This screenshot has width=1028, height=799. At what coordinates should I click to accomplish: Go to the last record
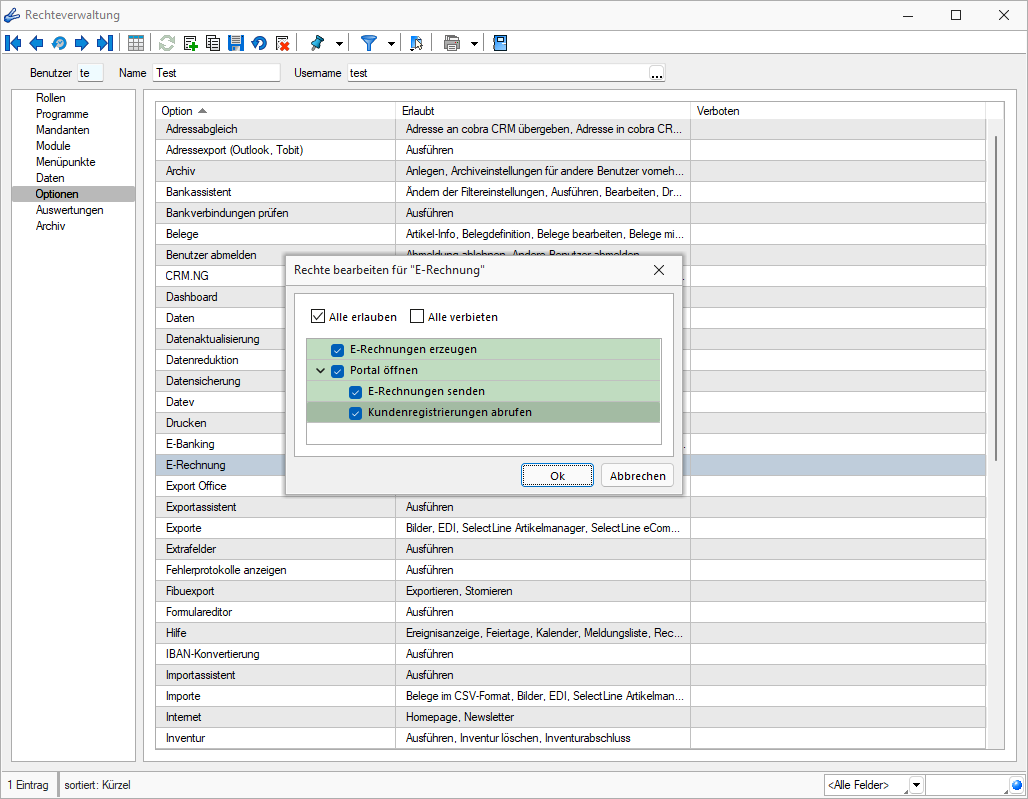[104, 43]
